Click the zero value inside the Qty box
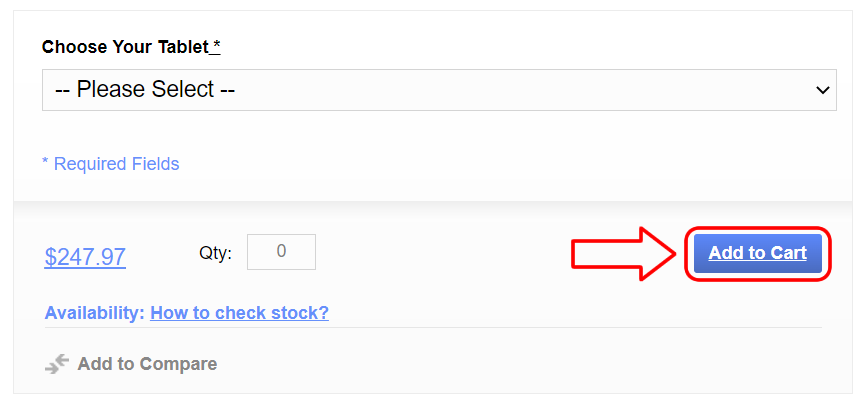866x404 pixels. [282, 252]
